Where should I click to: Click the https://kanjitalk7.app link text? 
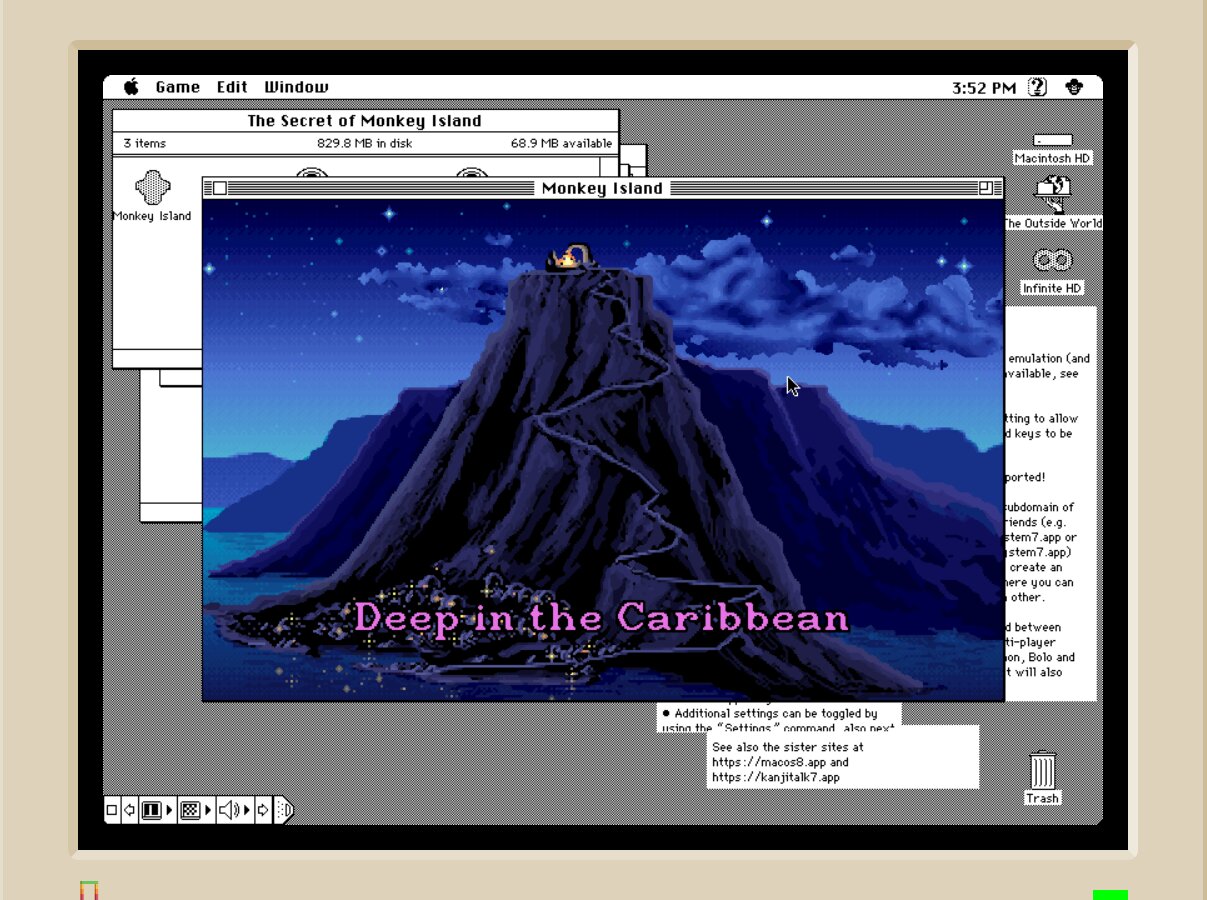pos(776,777)
